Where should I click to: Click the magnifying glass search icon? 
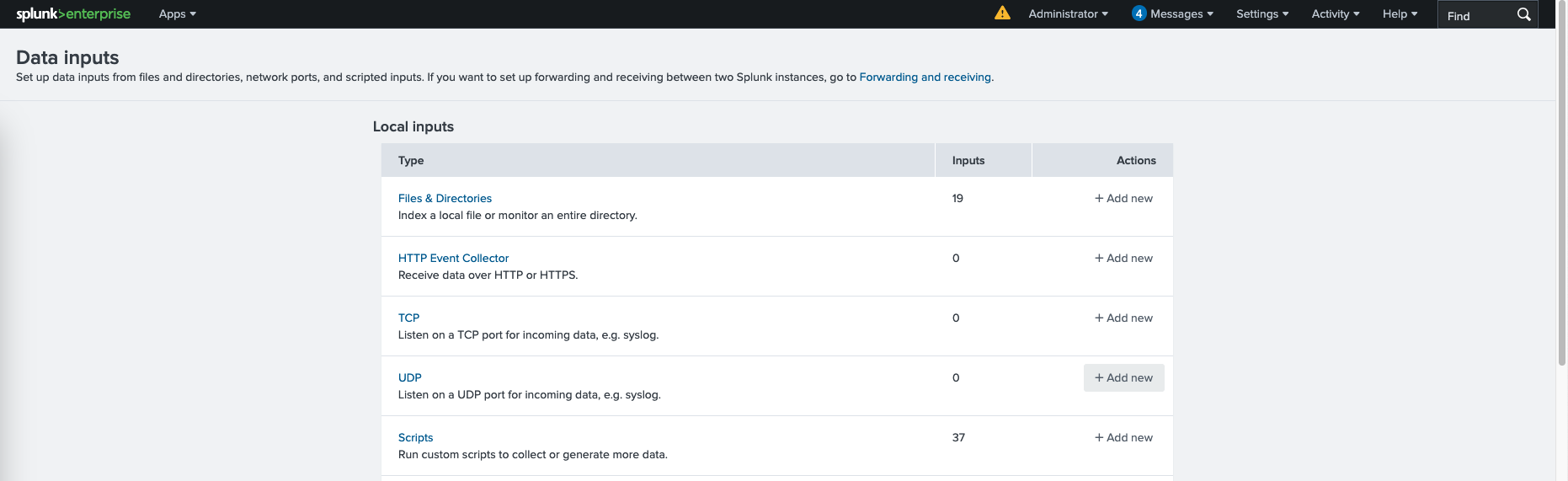tap(1523, 14)
